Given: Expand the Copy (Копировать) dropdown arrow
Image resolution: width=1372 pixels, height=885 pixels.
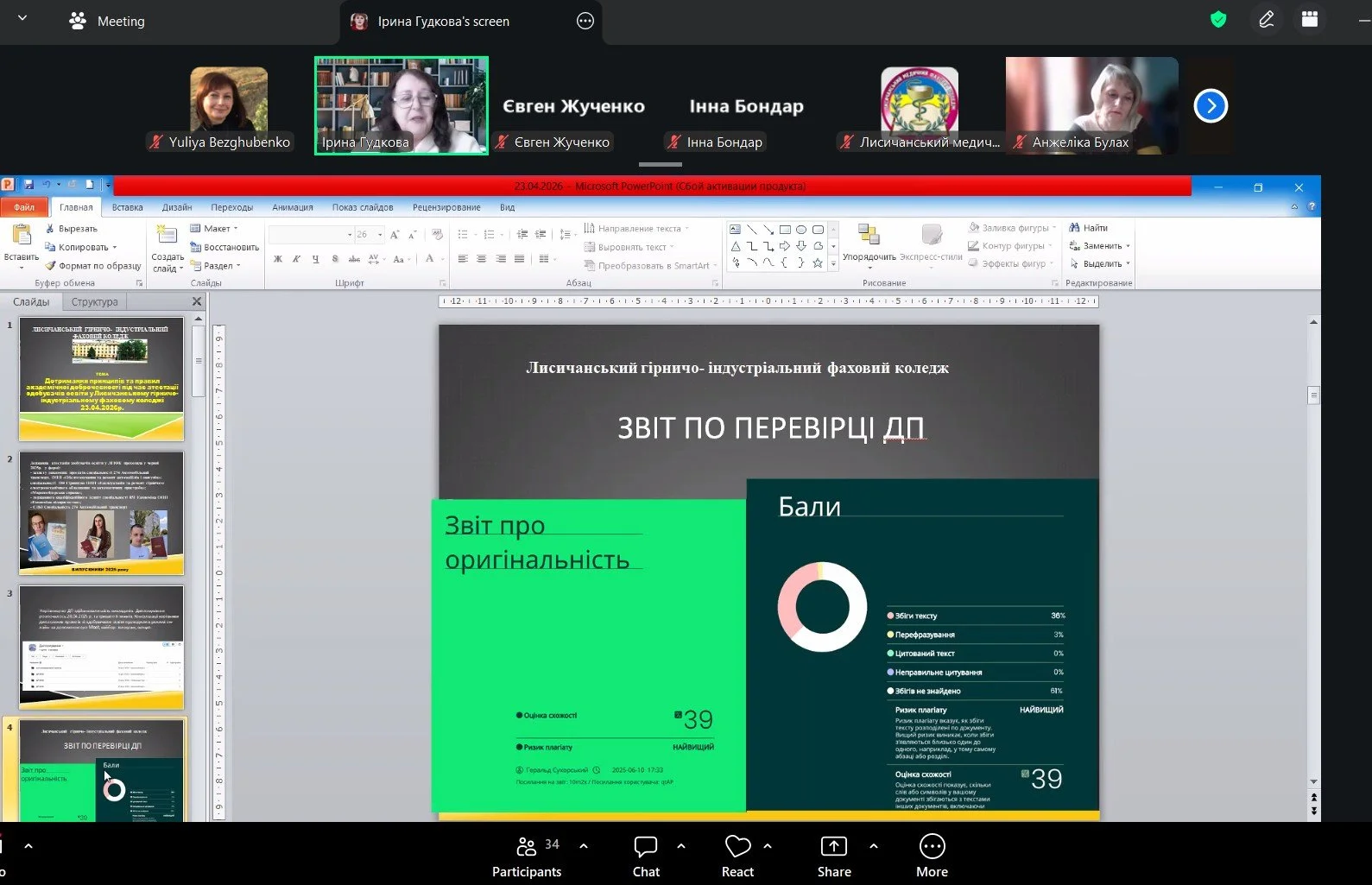Looking at the screenshot, I should 114,247.
